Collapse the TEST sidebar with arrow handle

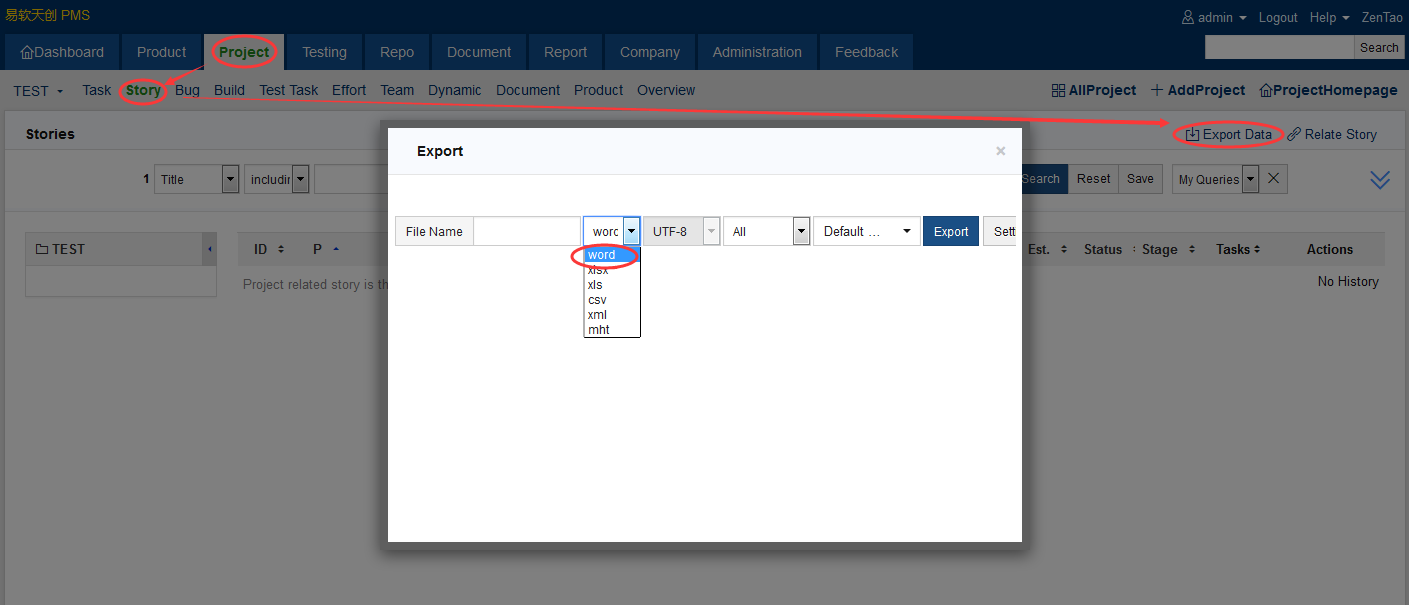[x=209, y=249]
